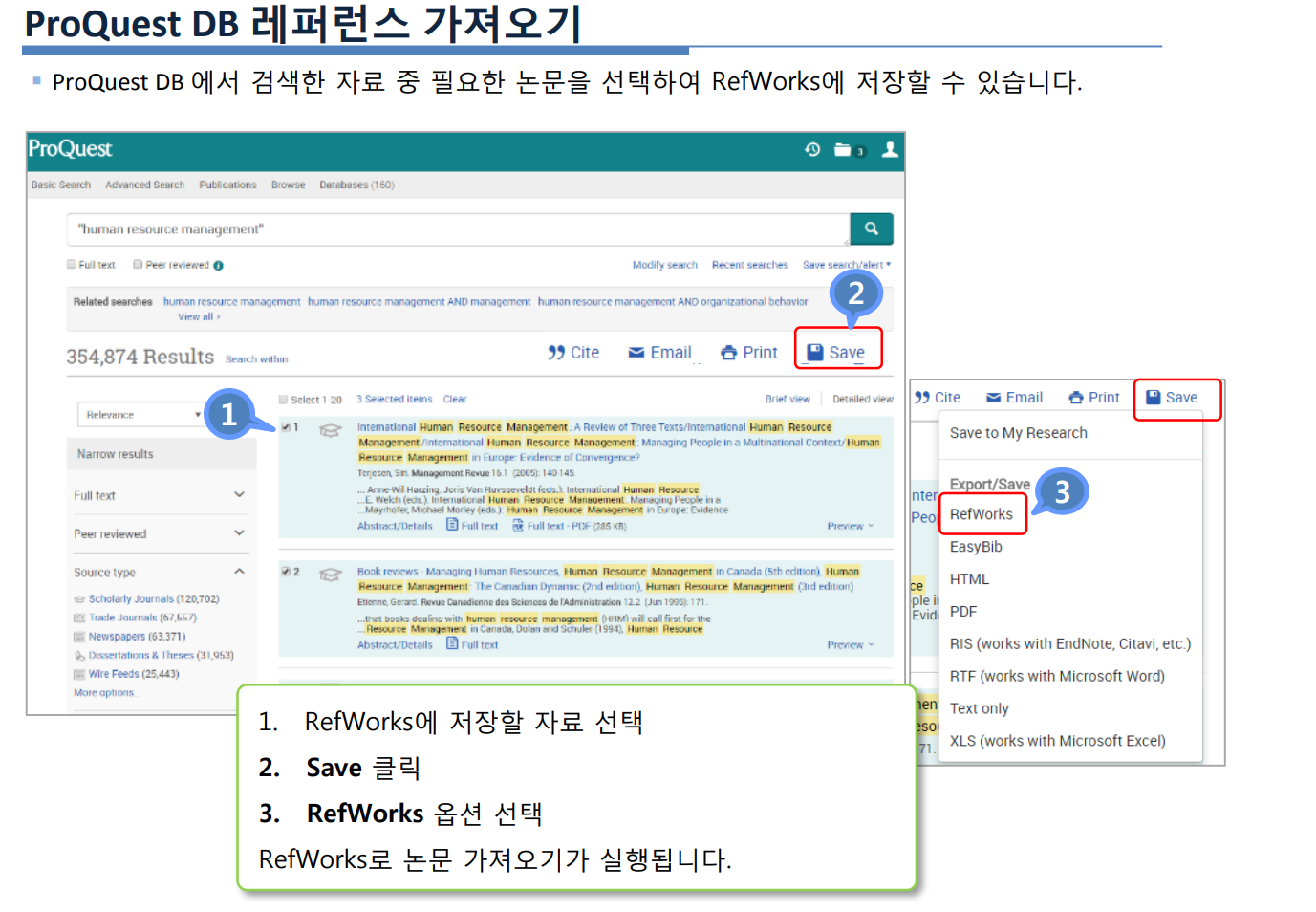Open the Save search/alert dropdown
Screen dimensions: 1316x912
pyautogui.click(x=847, y=265)
